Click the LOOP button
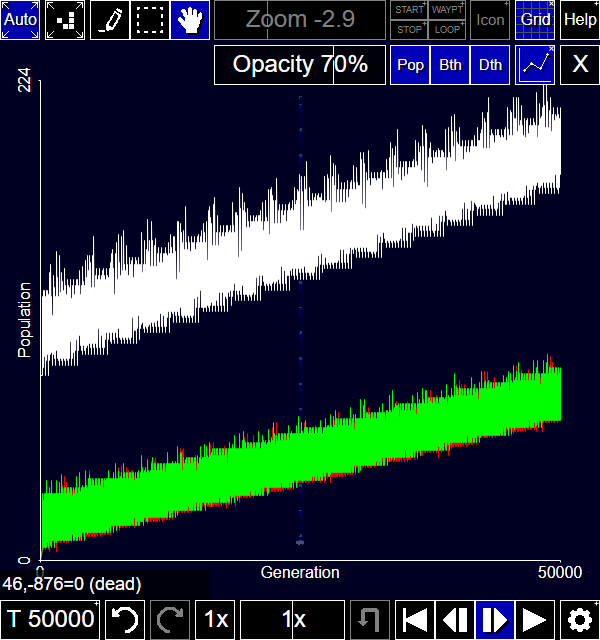Image resolution: width=600 pixels, height=640 pixels. pos(447,30)
